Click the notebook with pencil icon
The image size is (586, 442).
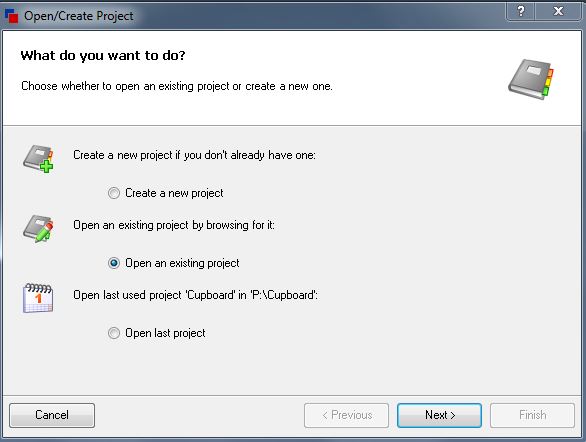click(38, 228)
